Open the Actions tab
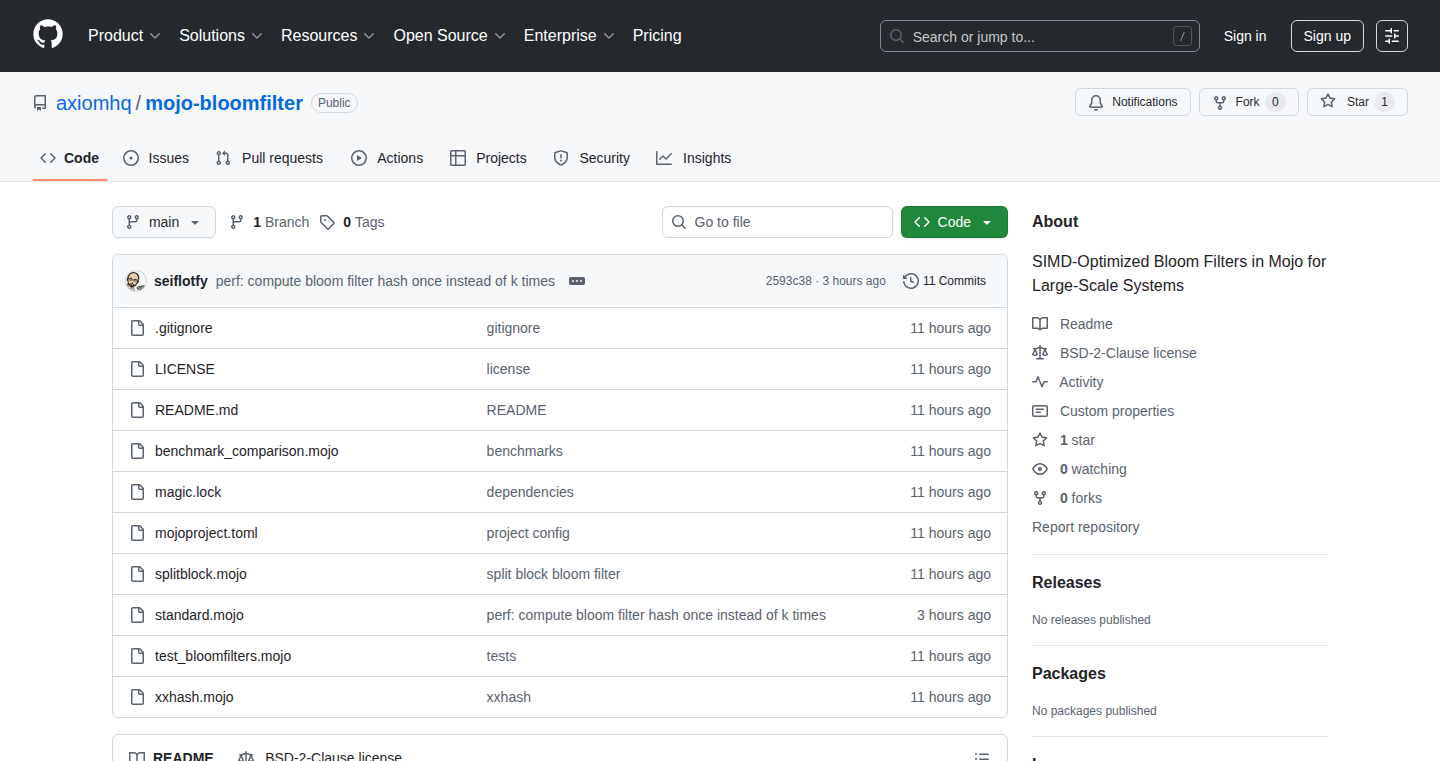Image resolution: width=1440 pixels, height=761 pixels. (x=387, y=158)
